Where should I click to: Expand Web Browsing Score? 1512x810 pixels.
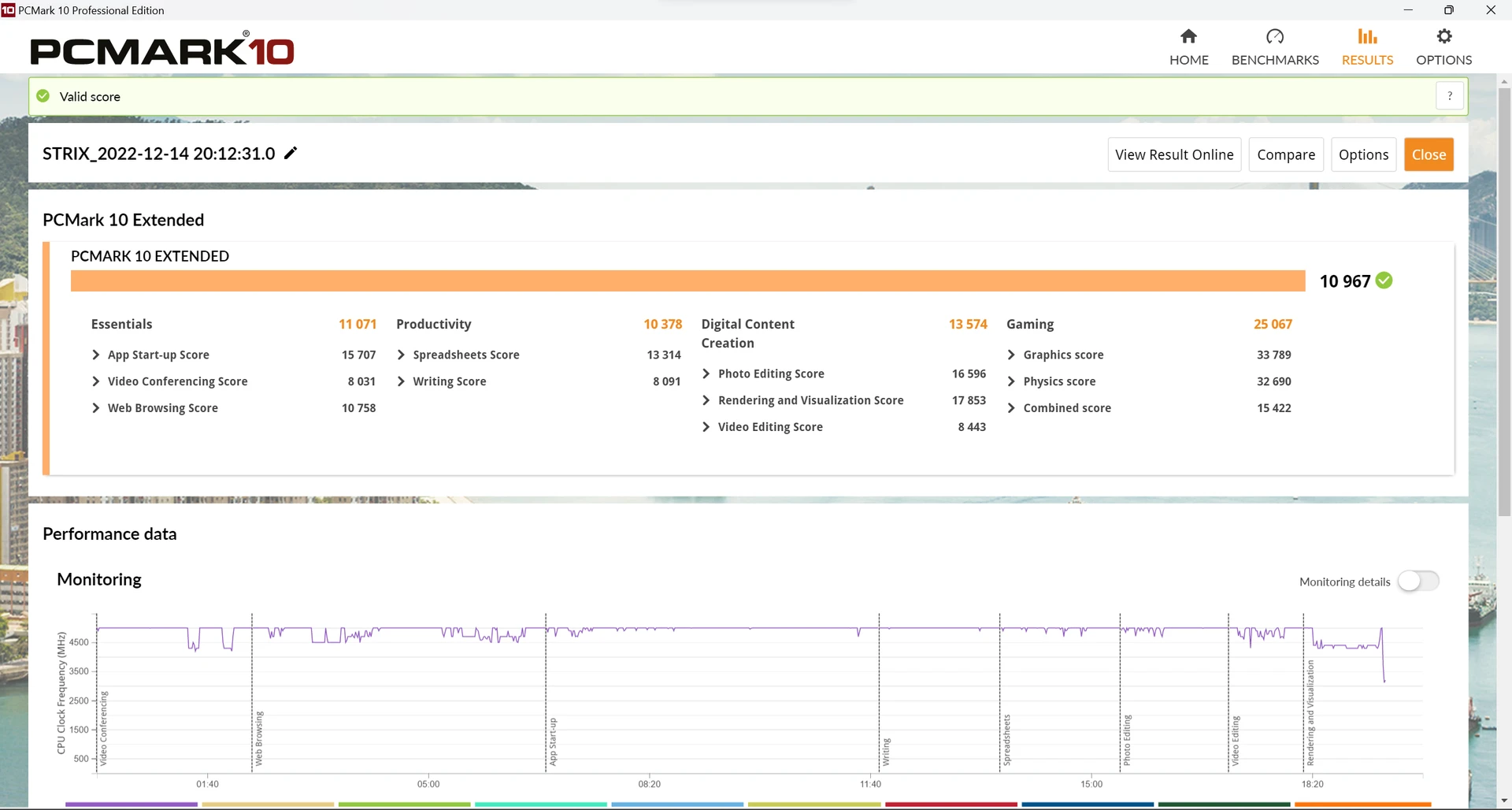96,408
